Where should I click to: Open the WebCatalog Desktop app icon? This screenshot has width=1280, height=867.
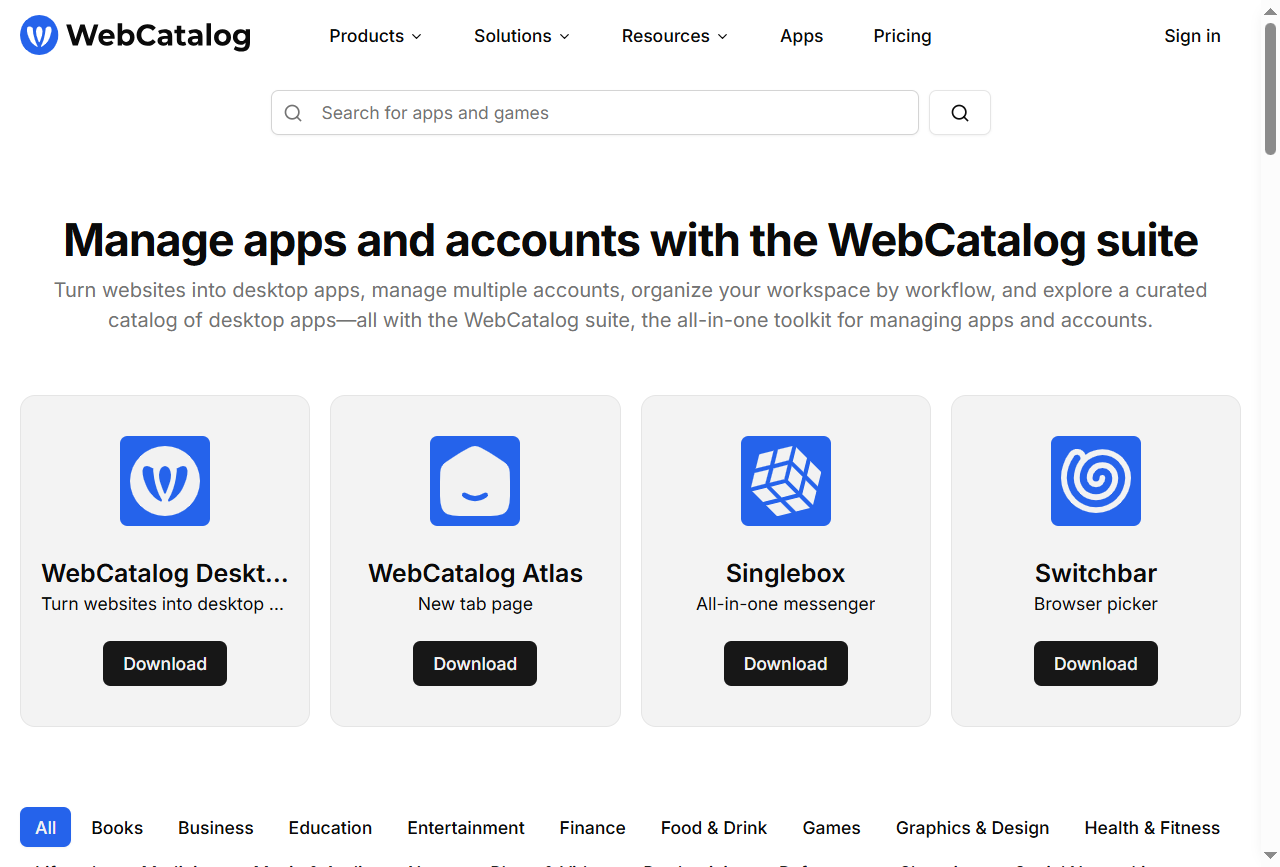pyautogui.click(x=165, y=481)
